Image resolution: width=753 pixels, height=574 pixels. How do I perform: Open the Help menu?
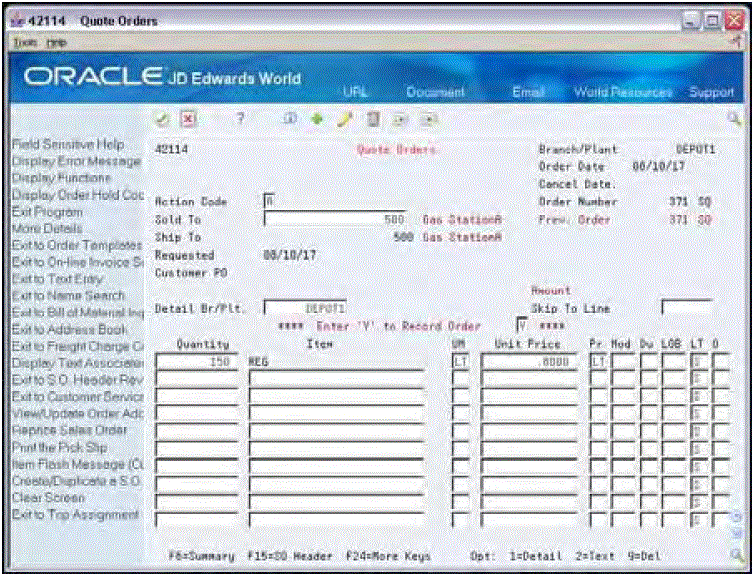coord(56,43)
